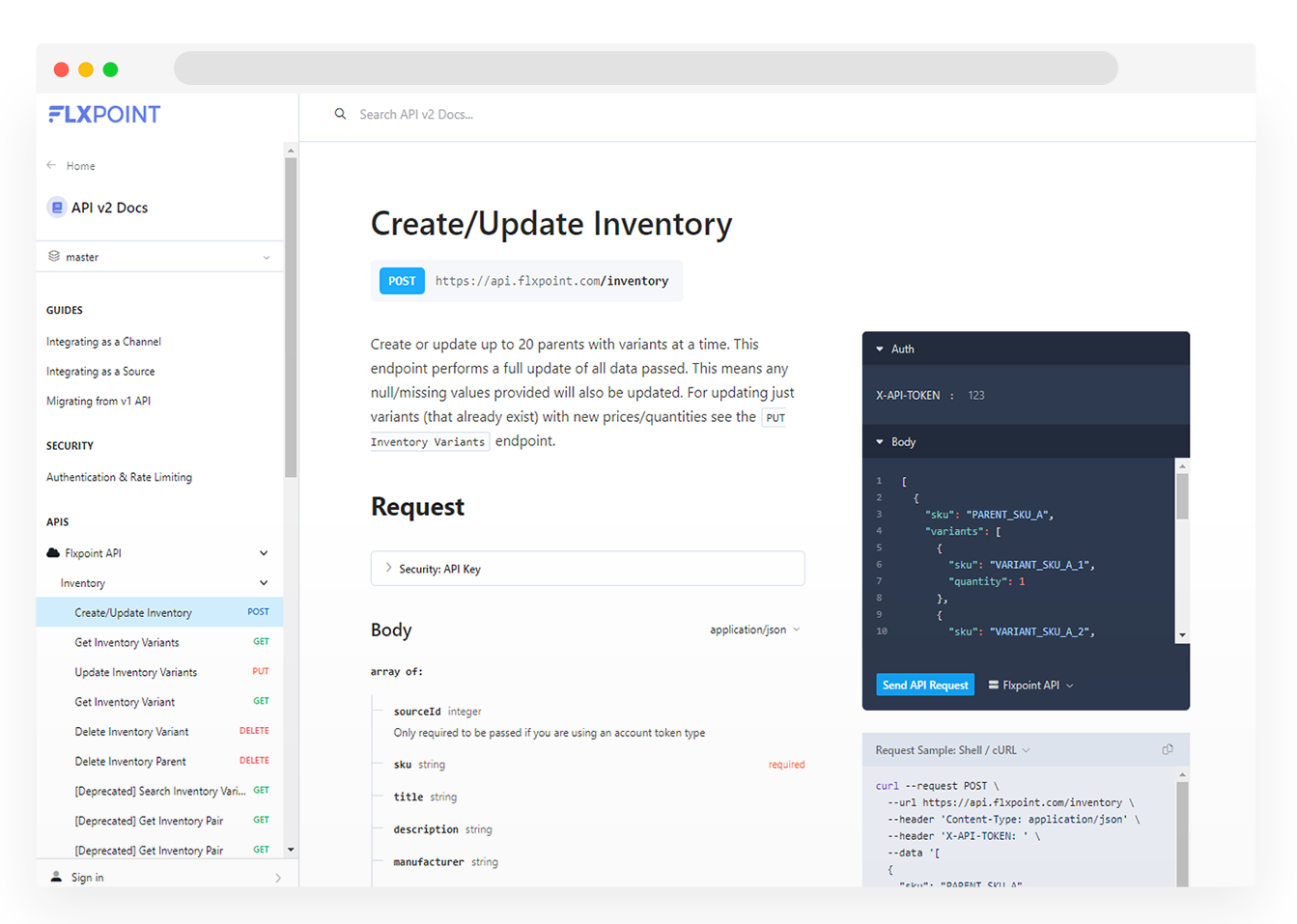Open Integrating as a Channel guide
Screen dimensions: 1297x924
coord(103,342)
